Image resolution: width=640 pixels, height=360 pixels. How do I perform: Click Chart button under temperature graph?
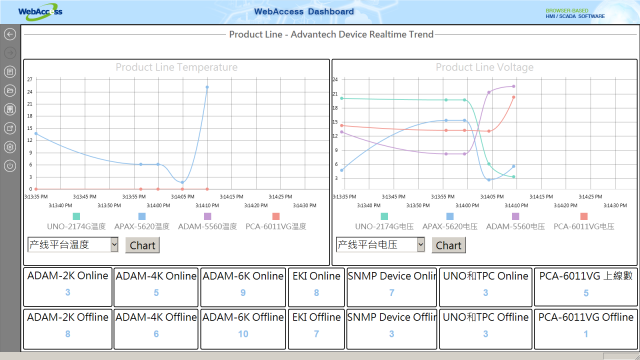[142, 245]
